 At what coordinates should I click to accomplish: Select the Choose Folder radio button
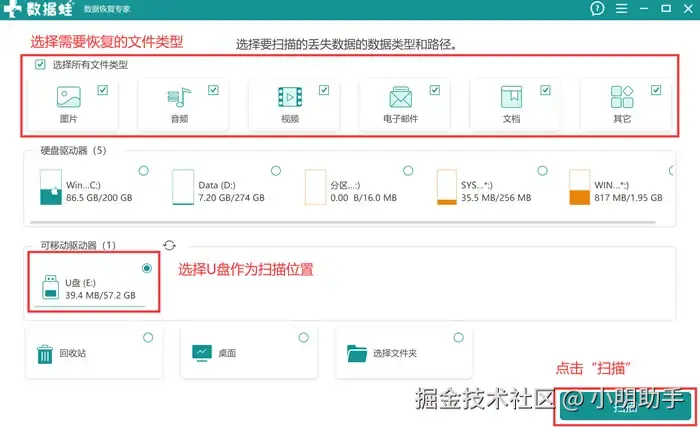[458, 337]
